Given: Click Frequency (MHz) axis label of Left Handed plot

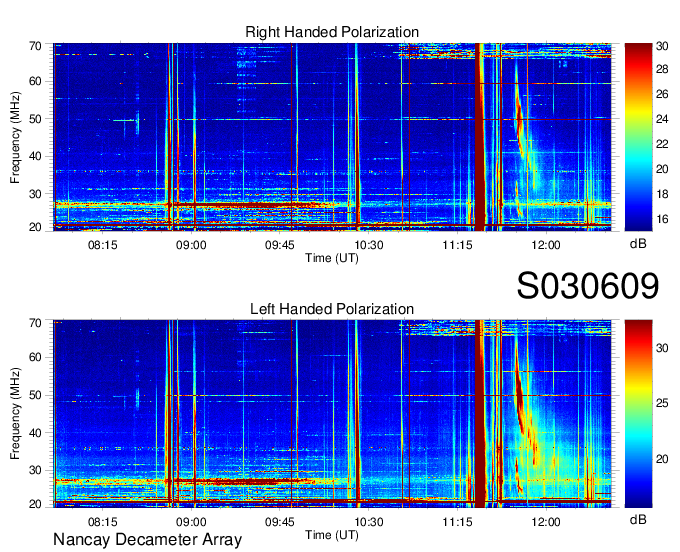Looking at the screenshot, I should pos(15,414).
